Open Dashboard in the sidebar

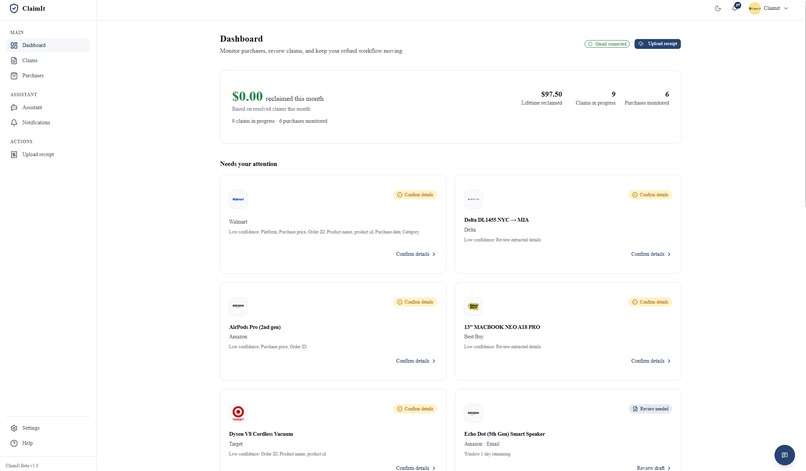pyautogui.click(x=48, y=45)
